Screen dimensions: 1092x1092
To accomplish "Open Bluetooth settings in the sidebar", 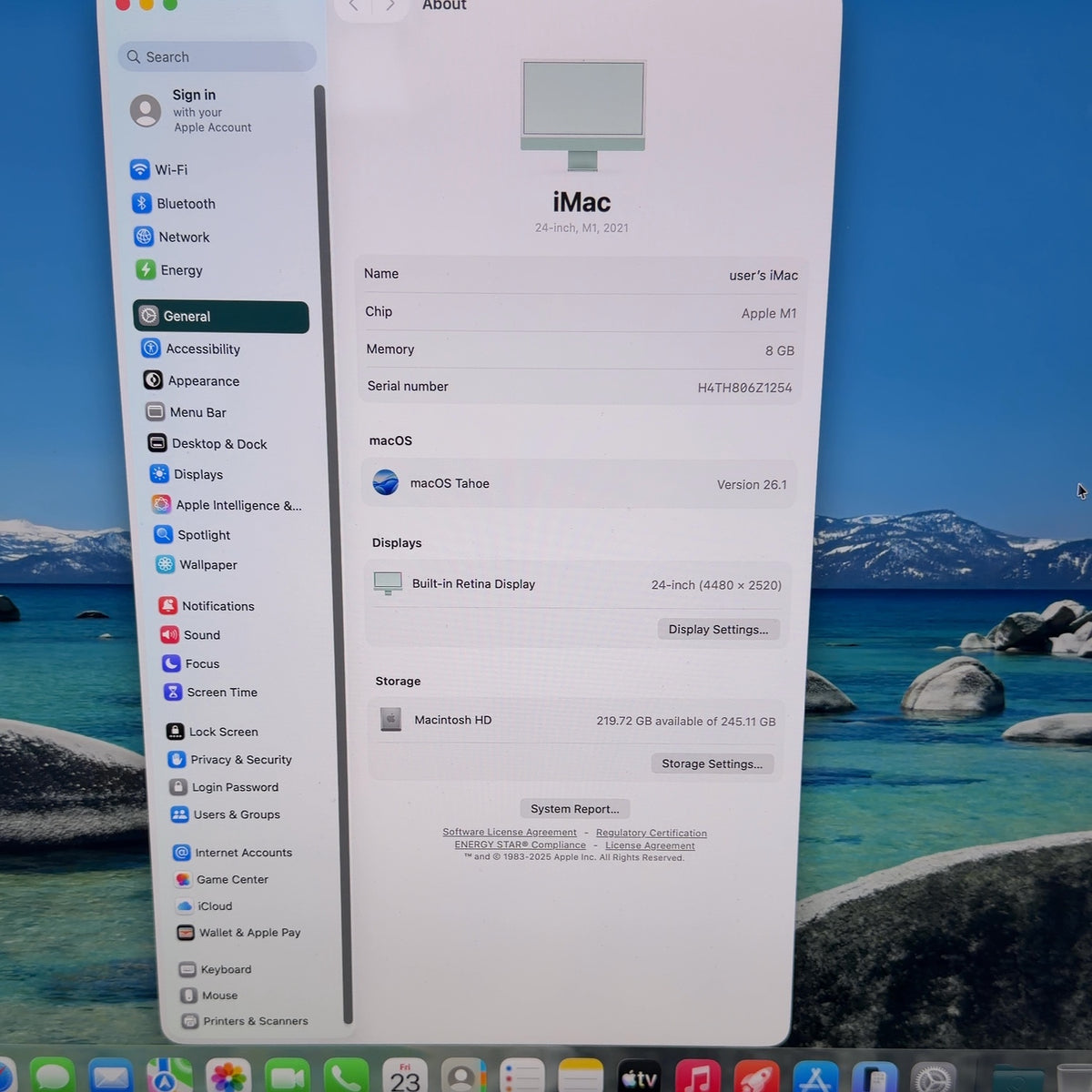I will tap(174, 204).
